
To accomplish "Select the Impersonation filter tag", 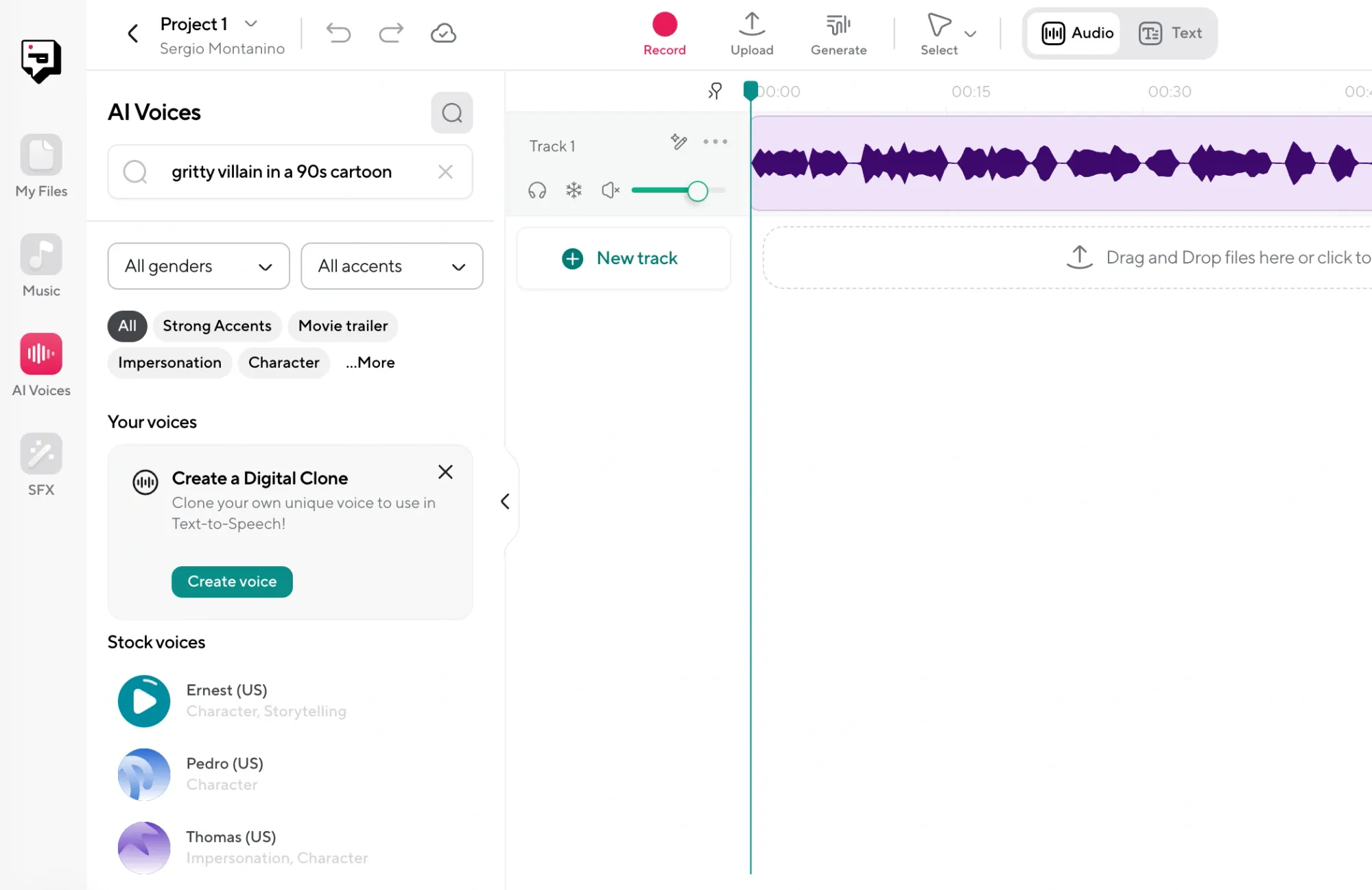I will (x=169, y=362).
